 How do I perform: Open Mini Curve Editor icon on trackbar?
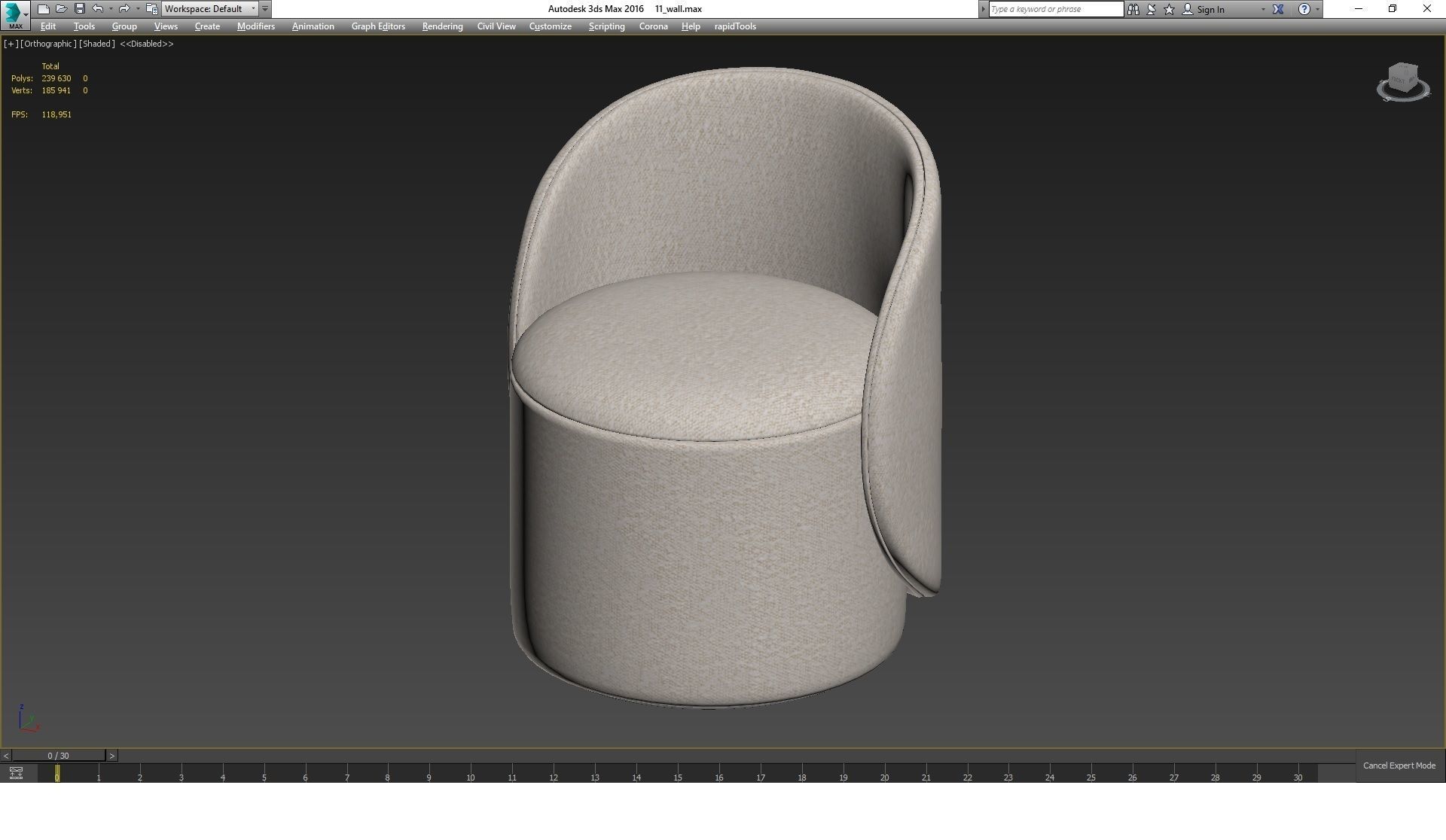point(16,773)
